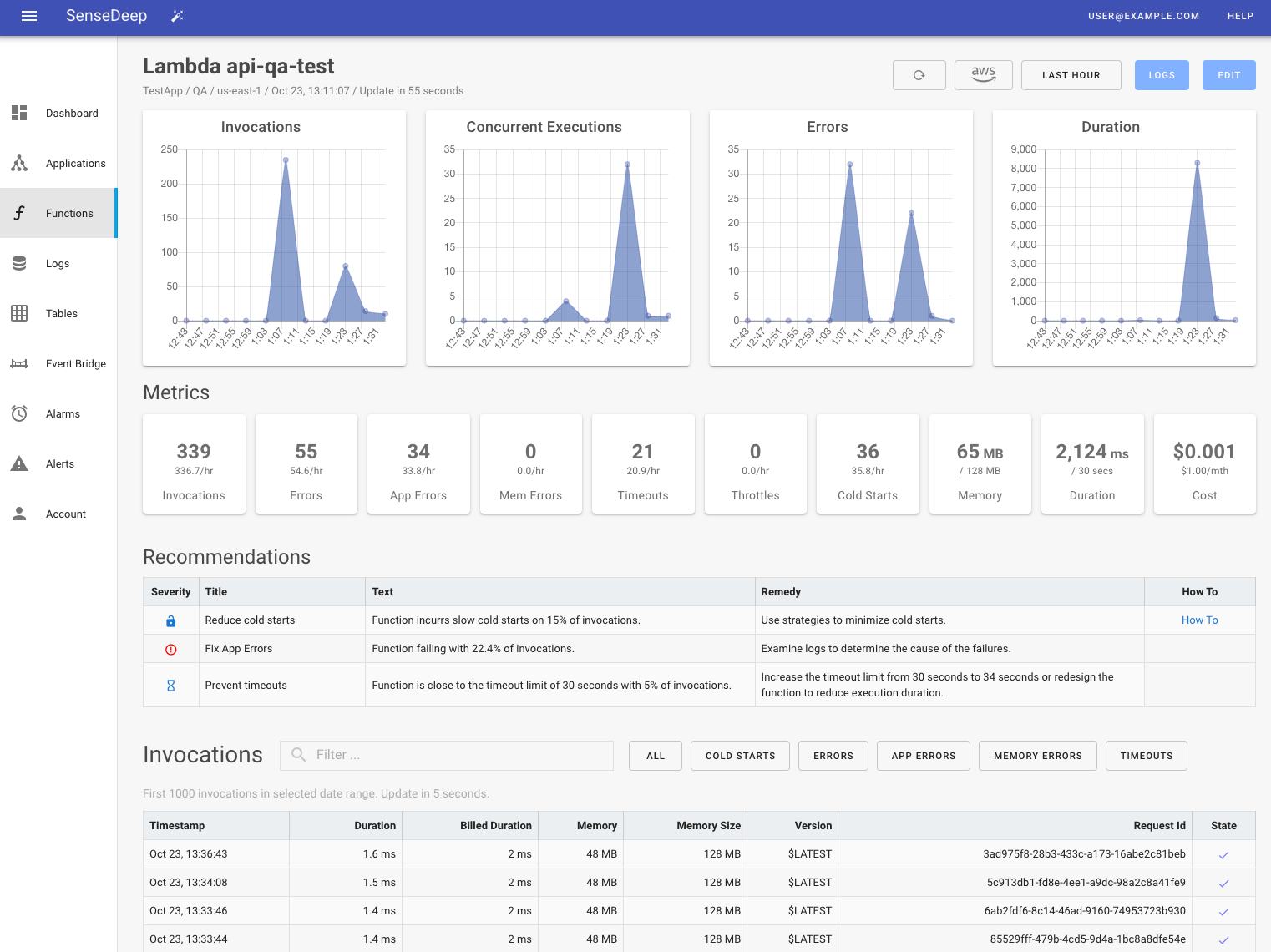Toggle the TIMEOUTS invocation filter
1271x952 pixels.
tap(1146, 756)
